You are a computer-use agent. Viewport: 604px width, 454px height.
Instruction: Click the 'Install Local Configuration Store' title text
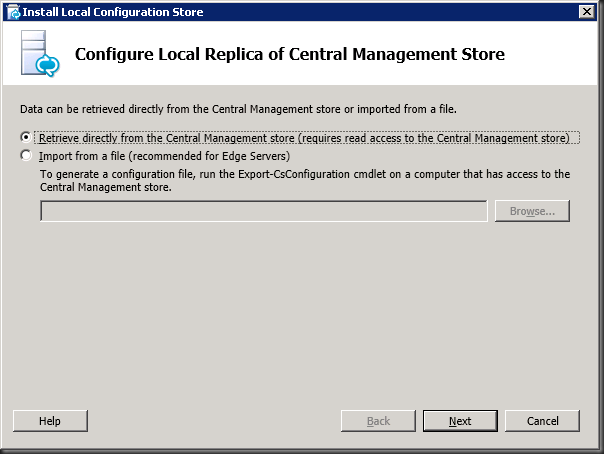pos(113,12)
